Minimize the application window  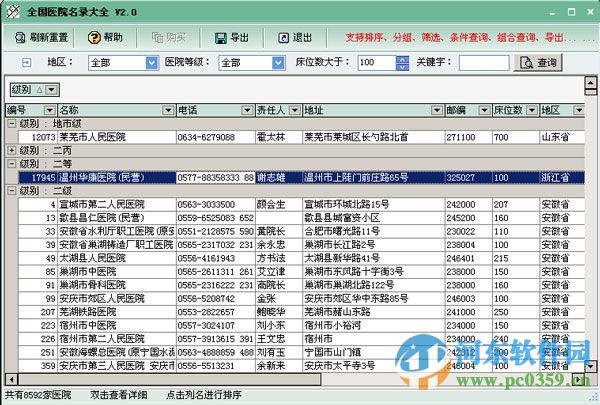coord(552,12)
